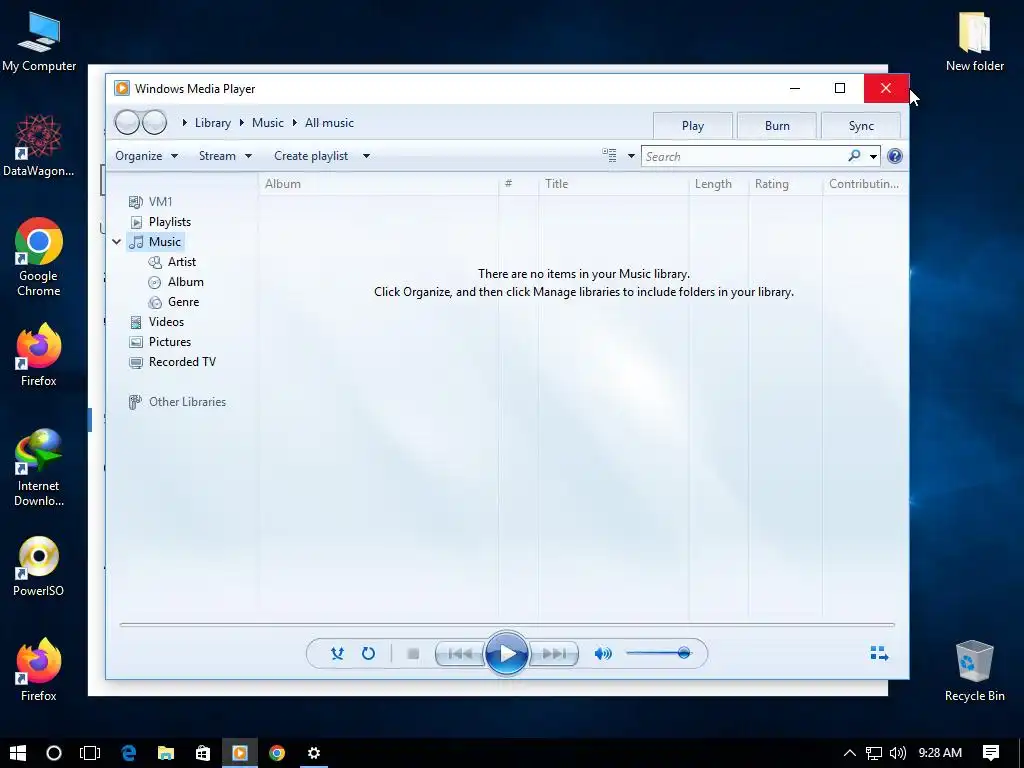This screenshot has width=1024, height=768.
Task: Open the Organize menu
Action: tap(146, 156)
